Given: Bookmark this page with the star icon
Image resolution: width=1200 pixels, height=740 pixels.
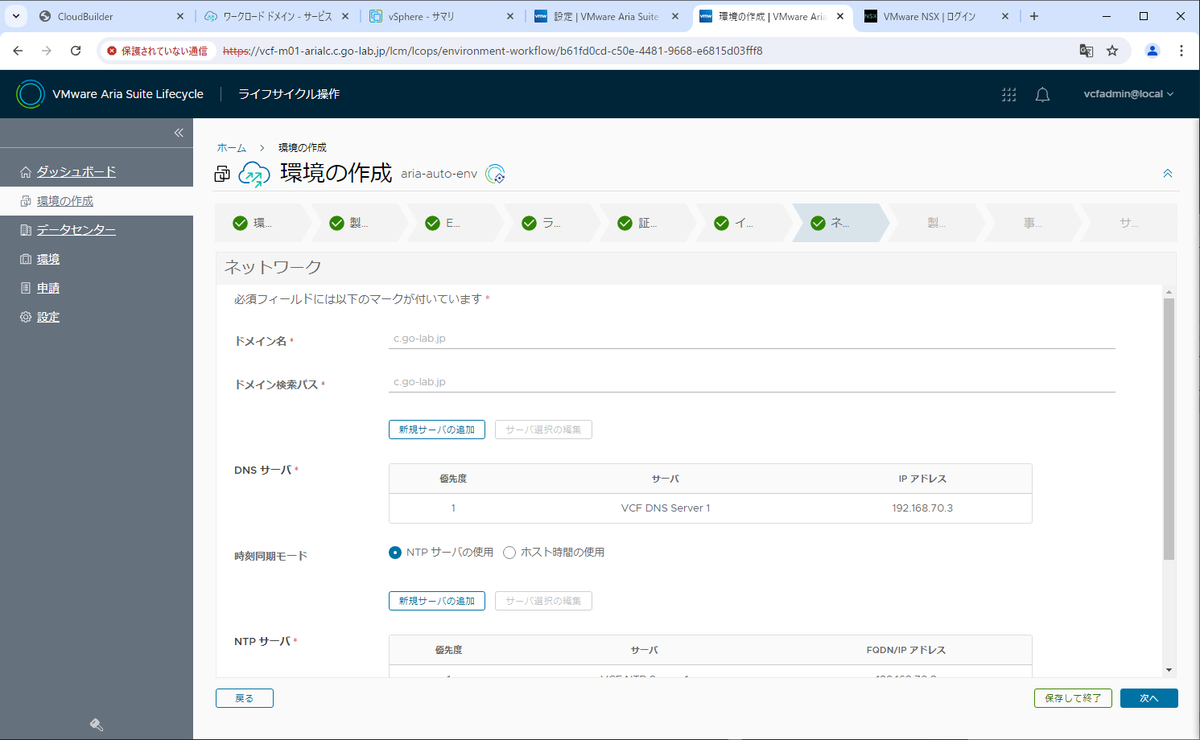Looking at the screenshot, I should [1112, 50].
